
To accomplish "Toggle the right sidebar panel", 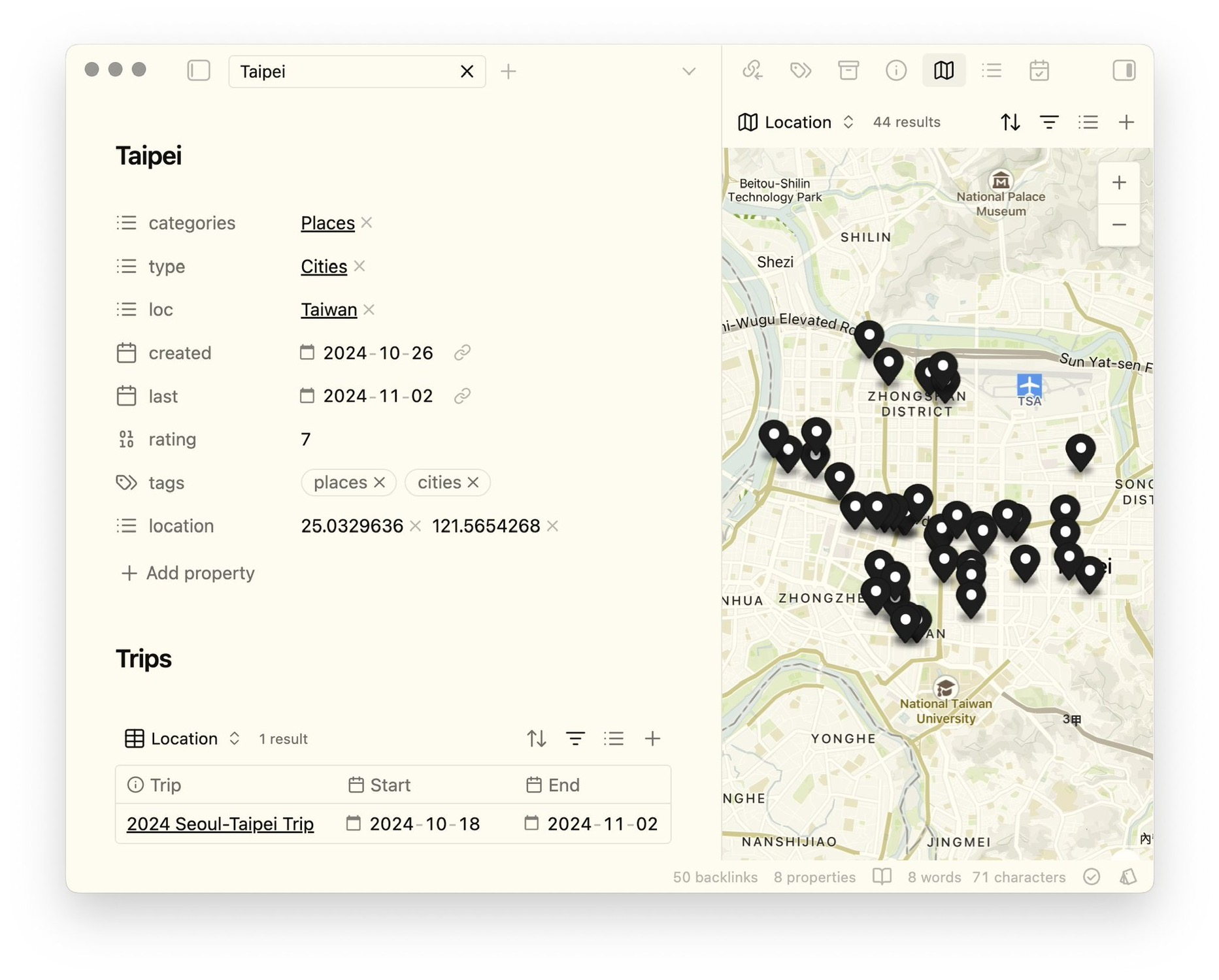I will click(x=1124, y=71).
